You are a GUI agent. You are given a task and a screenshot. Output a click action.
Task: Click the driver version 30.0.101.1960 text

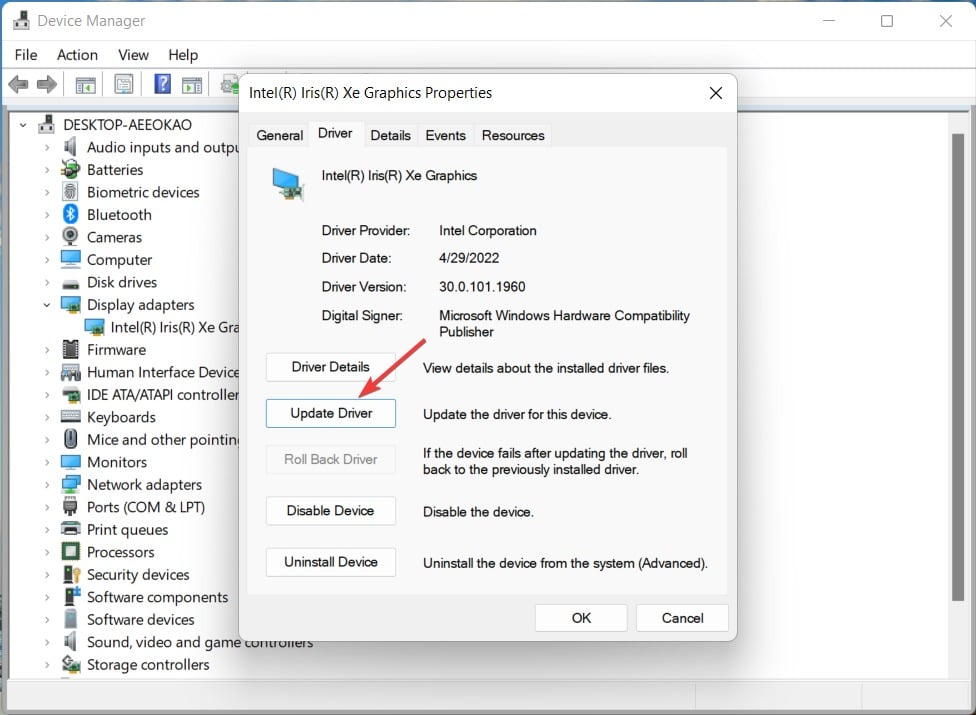[x=482, y=287]
